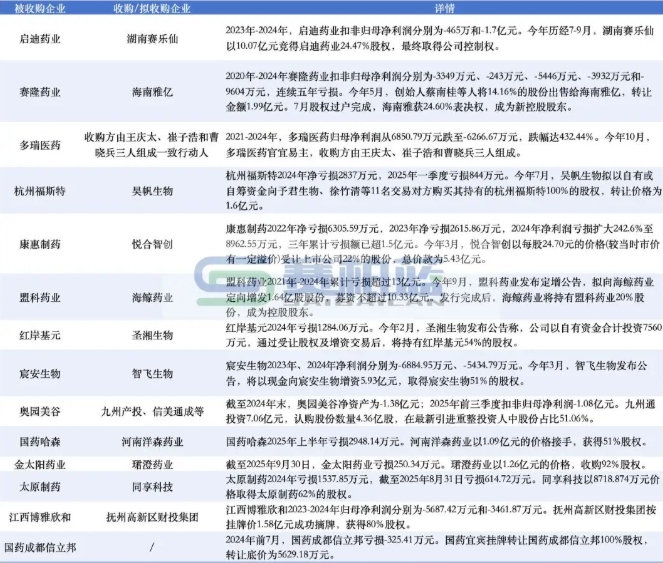Select the 国药成都信立邦 cell

[x=40, y=548]
